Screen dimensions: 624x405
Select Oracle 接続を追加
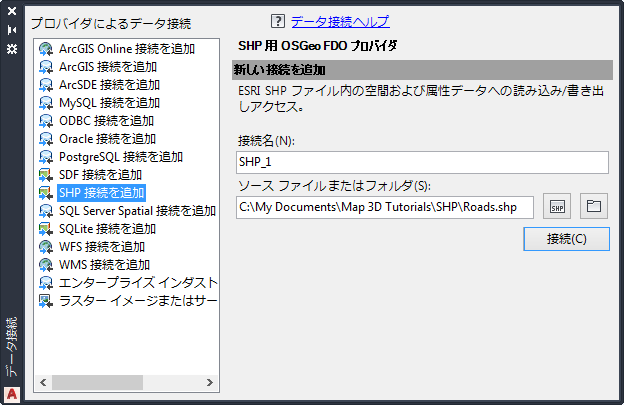coord(107,139)
